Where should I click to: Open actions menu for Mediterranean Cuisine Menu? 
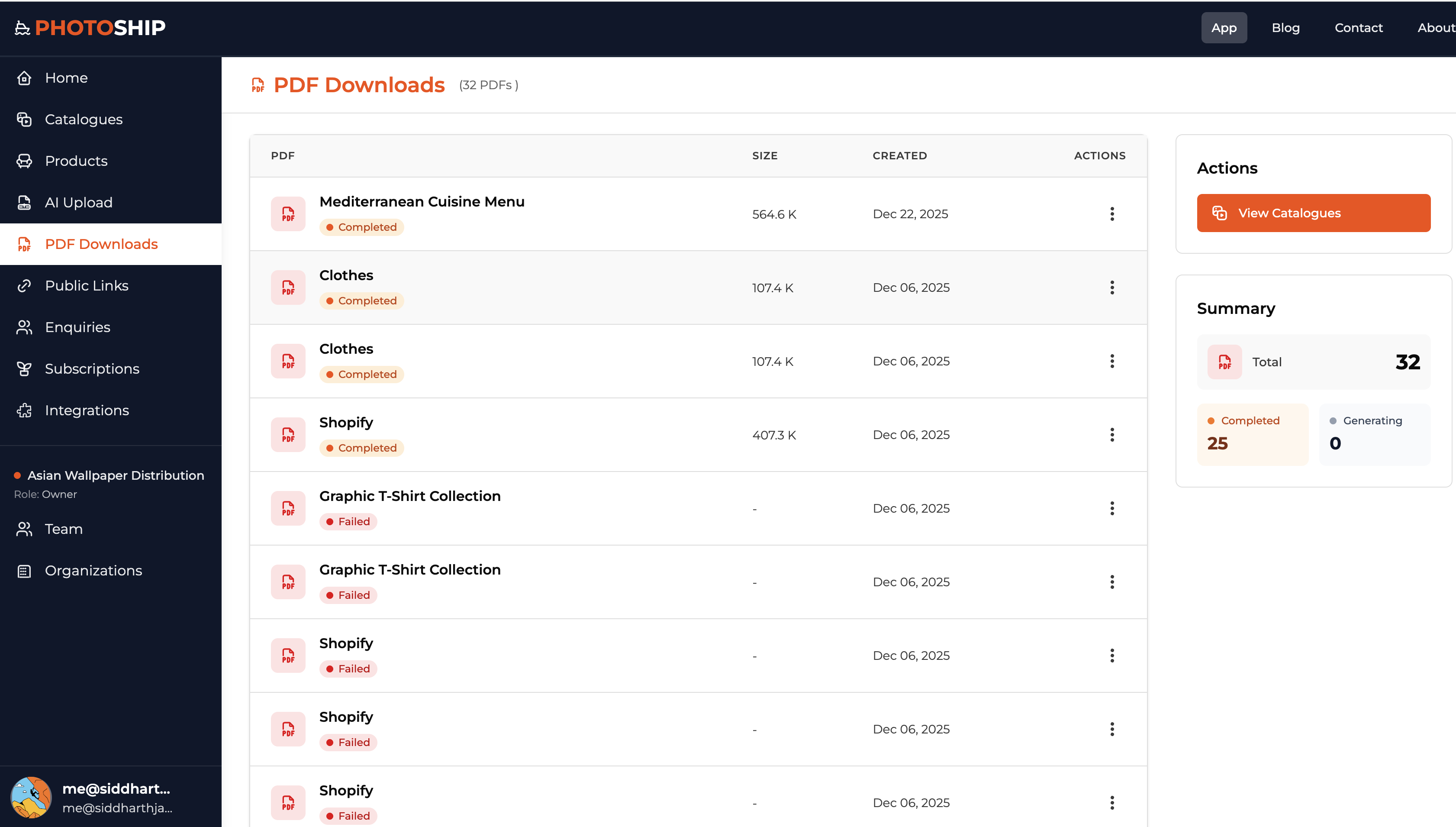click(1111, 214)
